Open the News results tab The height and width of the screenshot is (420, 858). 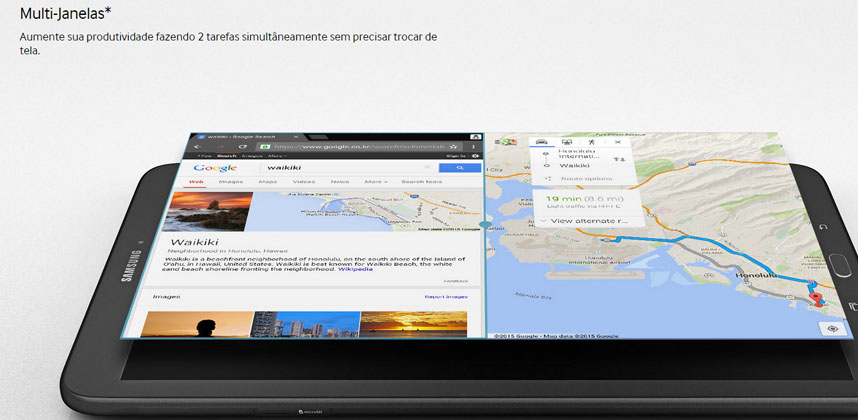(x=340, y=182)
